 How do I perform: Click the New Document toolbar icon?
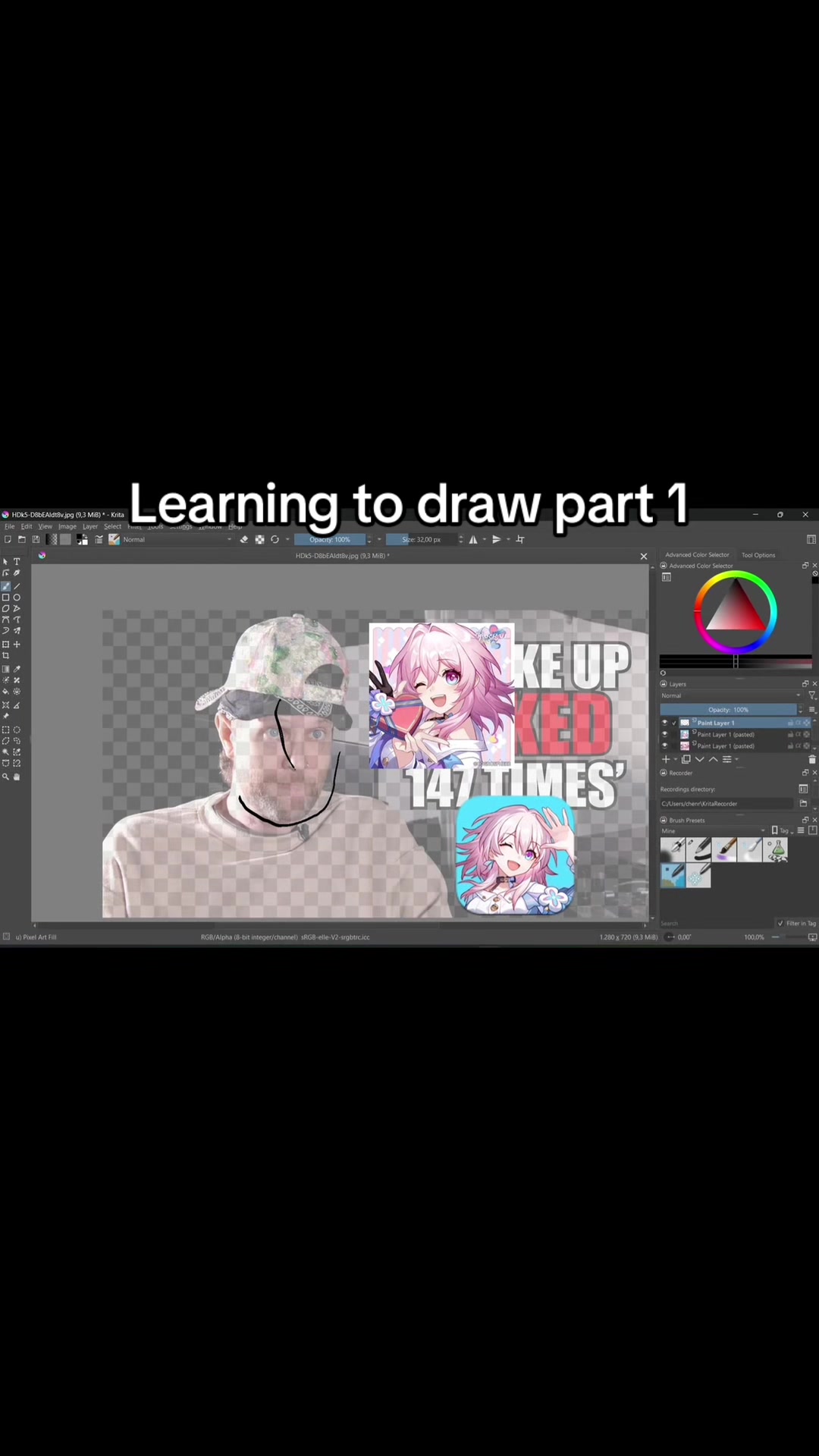pos(8,539)
